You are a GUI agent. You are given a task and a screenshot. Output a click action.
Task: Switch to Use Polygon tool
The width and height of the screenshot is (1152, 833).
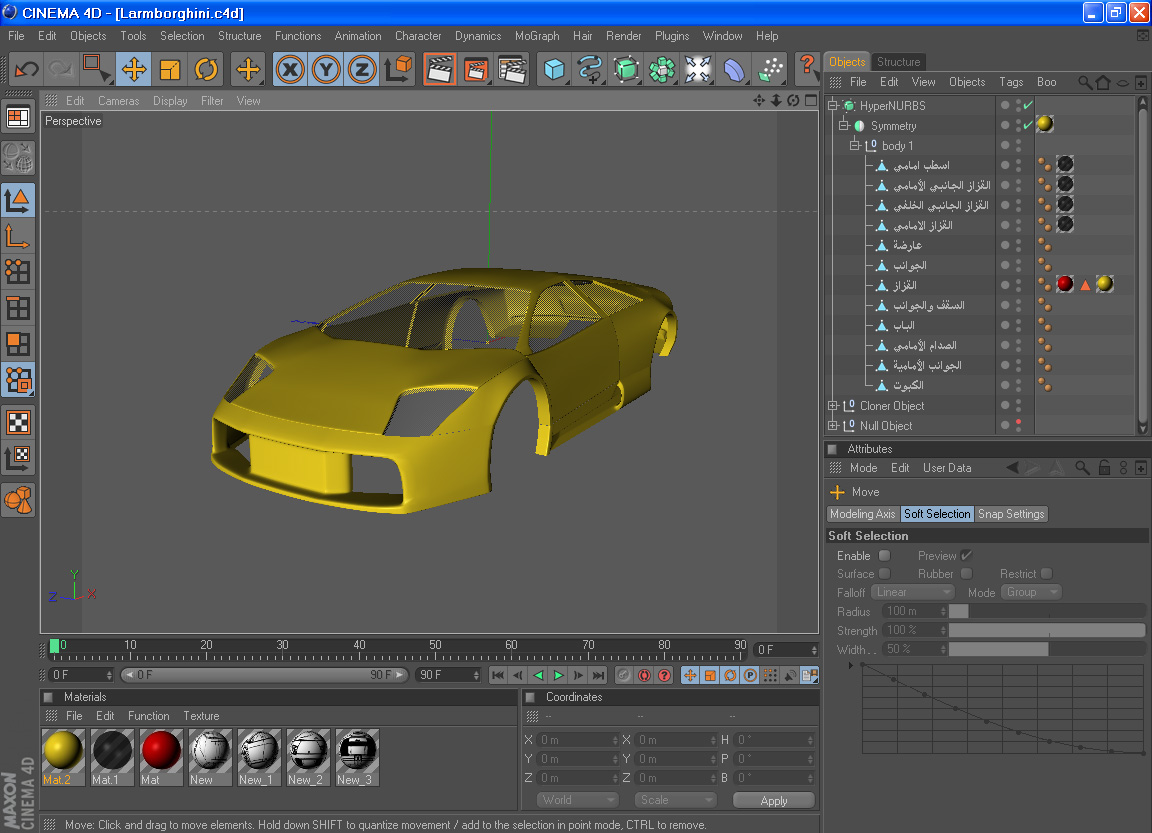click(18, 344)
